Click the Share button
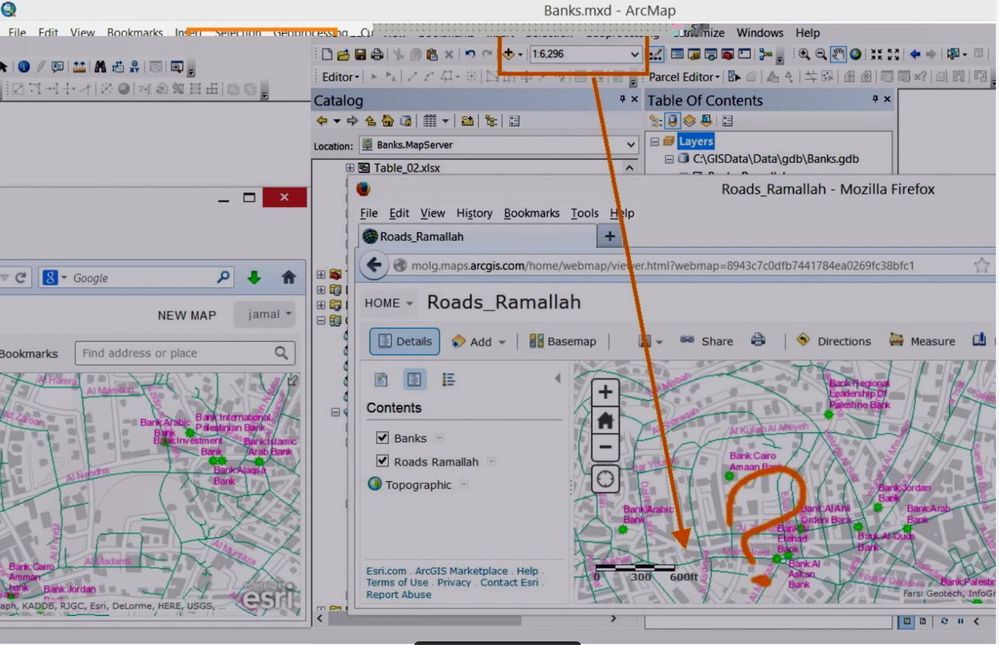The height and width of the screenshot is (645, 999). pos(706,341)
